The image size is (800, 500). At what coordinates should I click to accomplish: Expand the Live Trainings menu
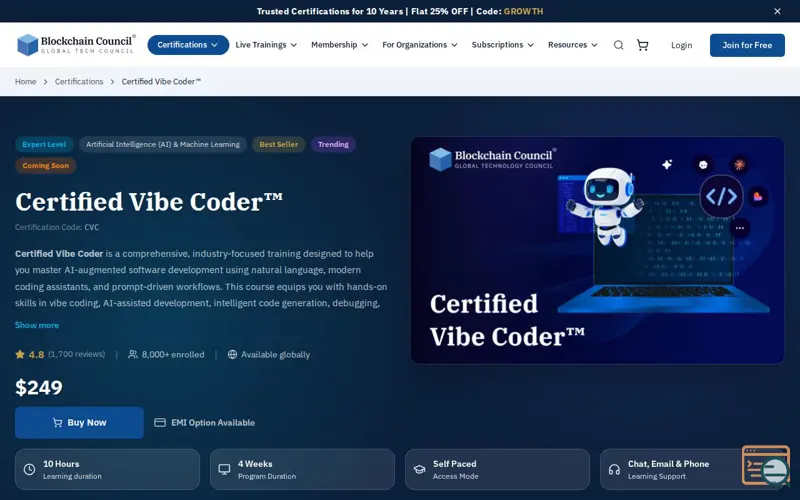266,45
